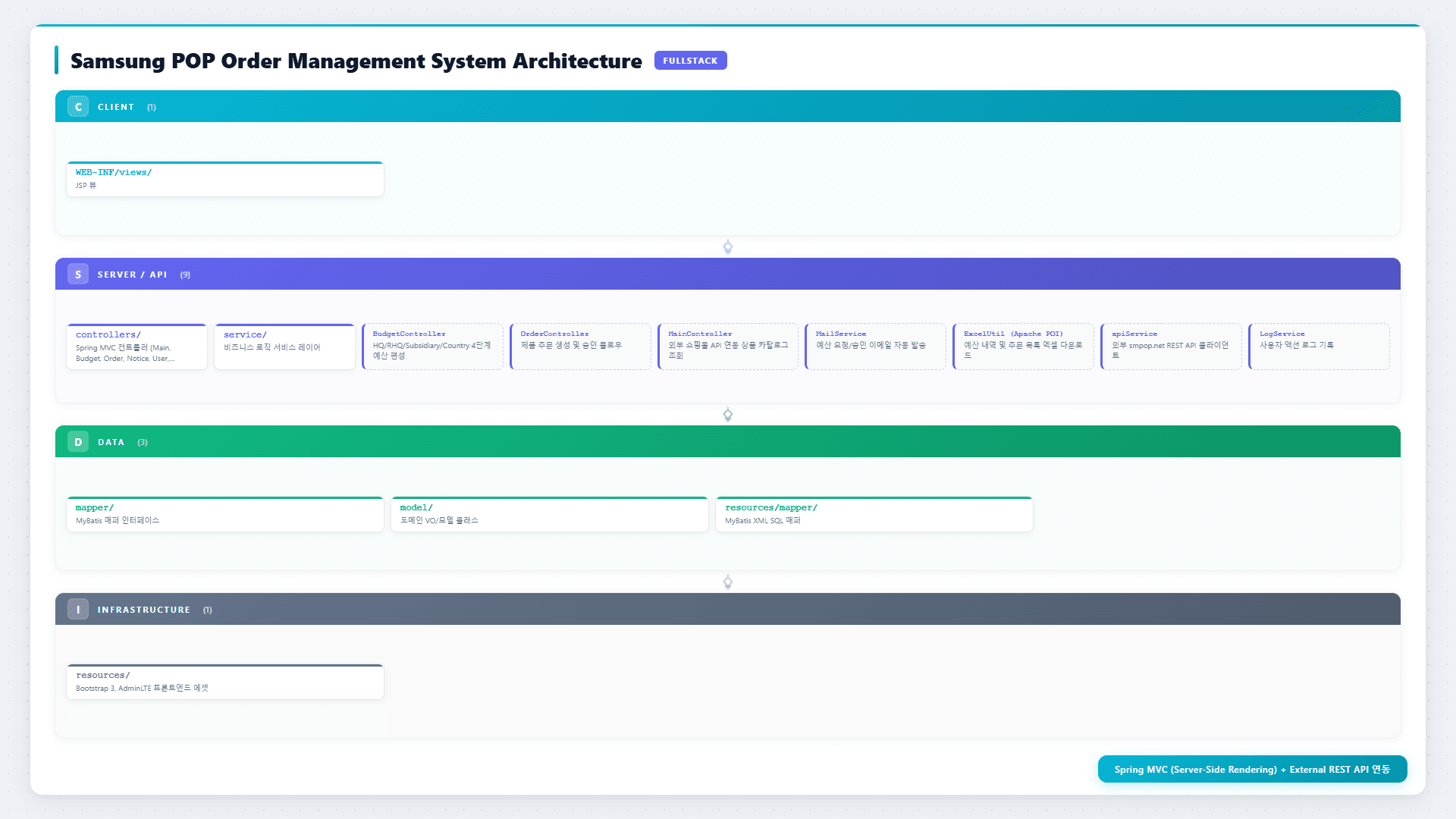The height and width of the screenshot is (819, 1456).
Task: Click the Infrastructure layer 'I' icon
Action: click(x=78, y=610)
